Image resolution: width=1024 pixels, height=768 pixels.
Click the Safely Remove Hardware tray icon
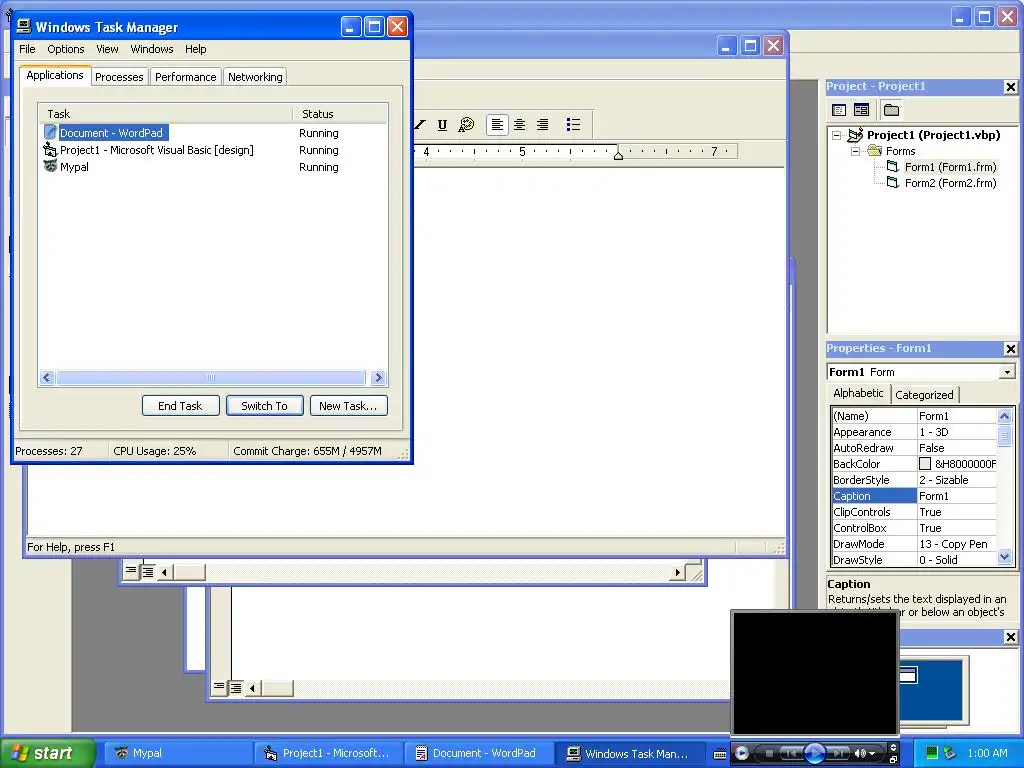pyautogui.click(x=950, y=753)
